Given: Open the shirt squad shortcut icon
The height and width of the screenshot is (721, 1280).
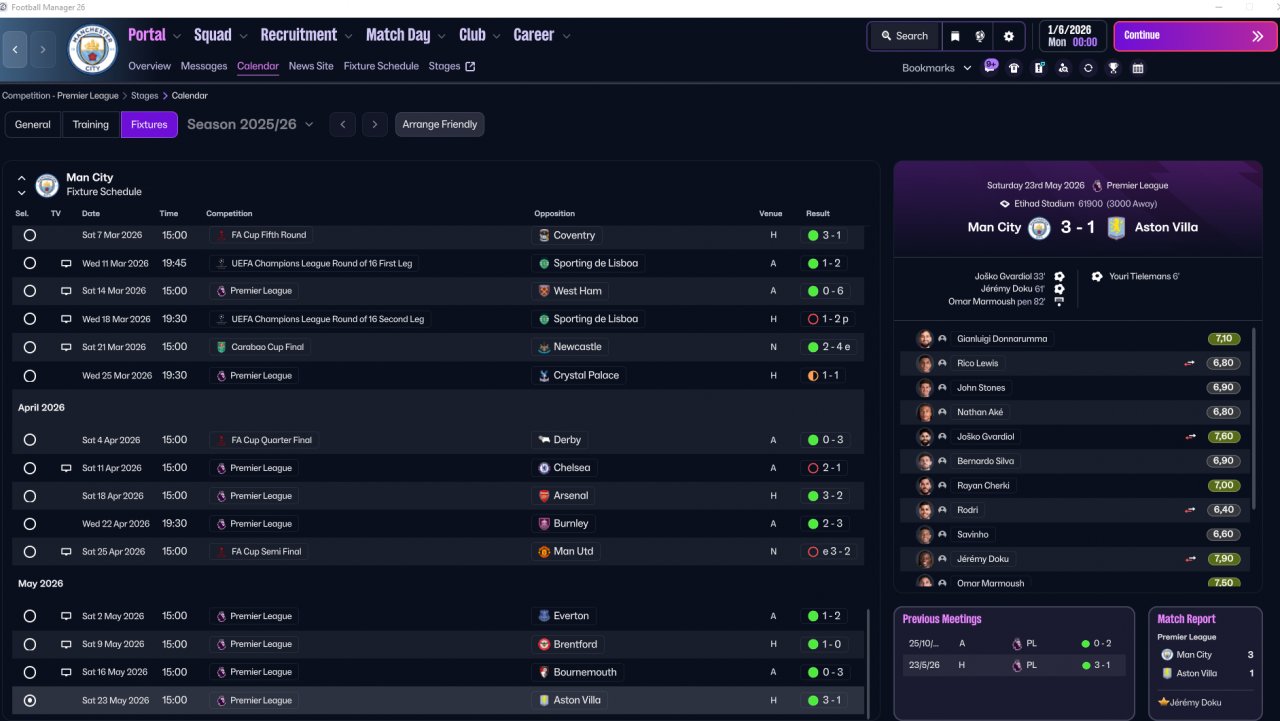Looking at the screenshot, I should [x=1014, y=68].
